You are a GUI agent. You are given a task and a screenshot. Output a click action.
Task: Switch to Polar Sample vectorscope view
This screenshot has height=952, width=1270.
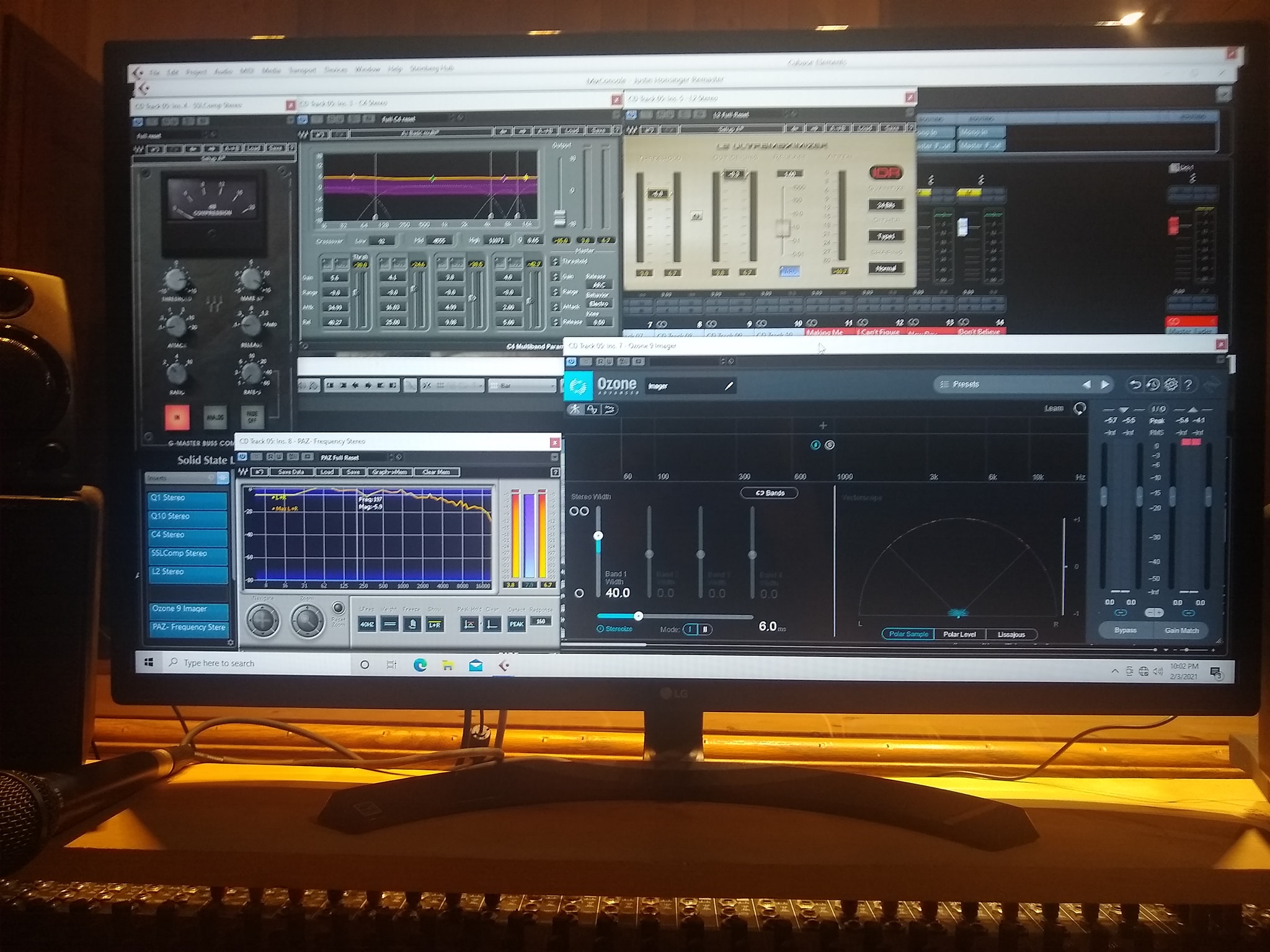coord(908,634)
